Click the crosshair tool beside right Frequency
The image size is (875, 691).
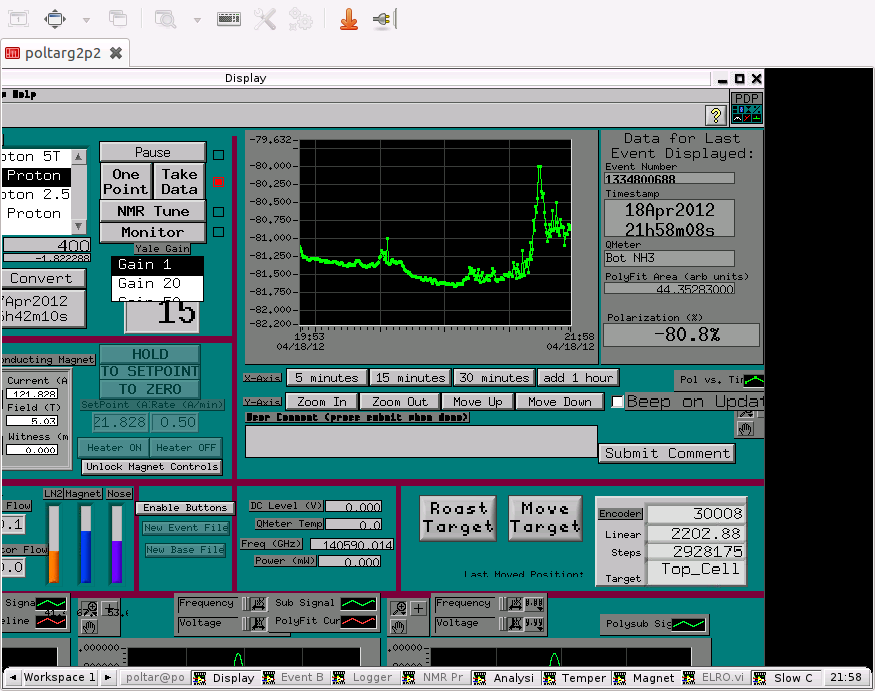point(419,608)
